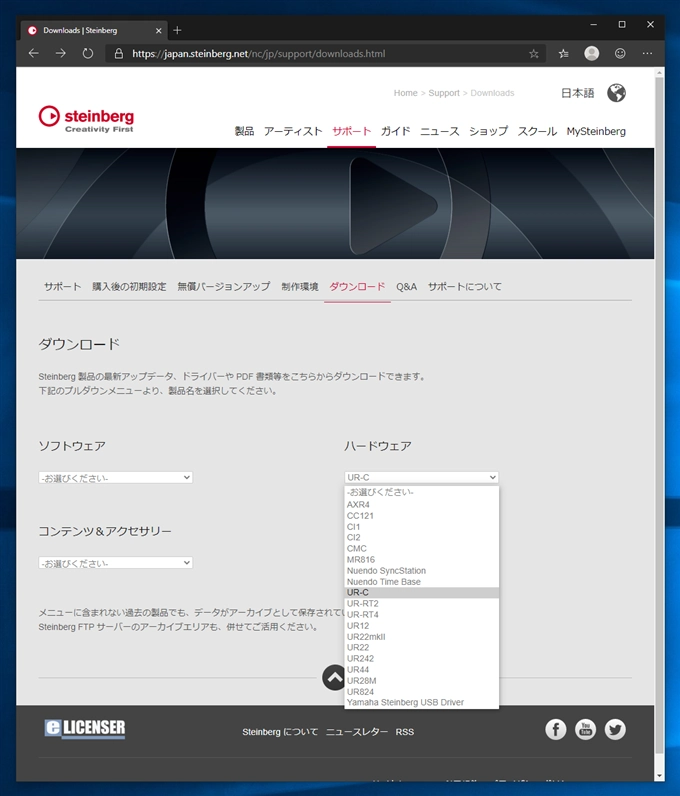Select MR816 option
Image resolution: width=680 pixels, height=796 pixels.
coord(422,560)
